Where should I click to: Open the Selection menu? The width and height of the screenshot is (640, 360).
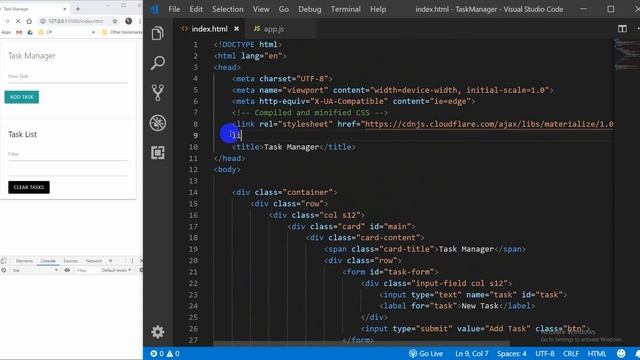[228, 9]
